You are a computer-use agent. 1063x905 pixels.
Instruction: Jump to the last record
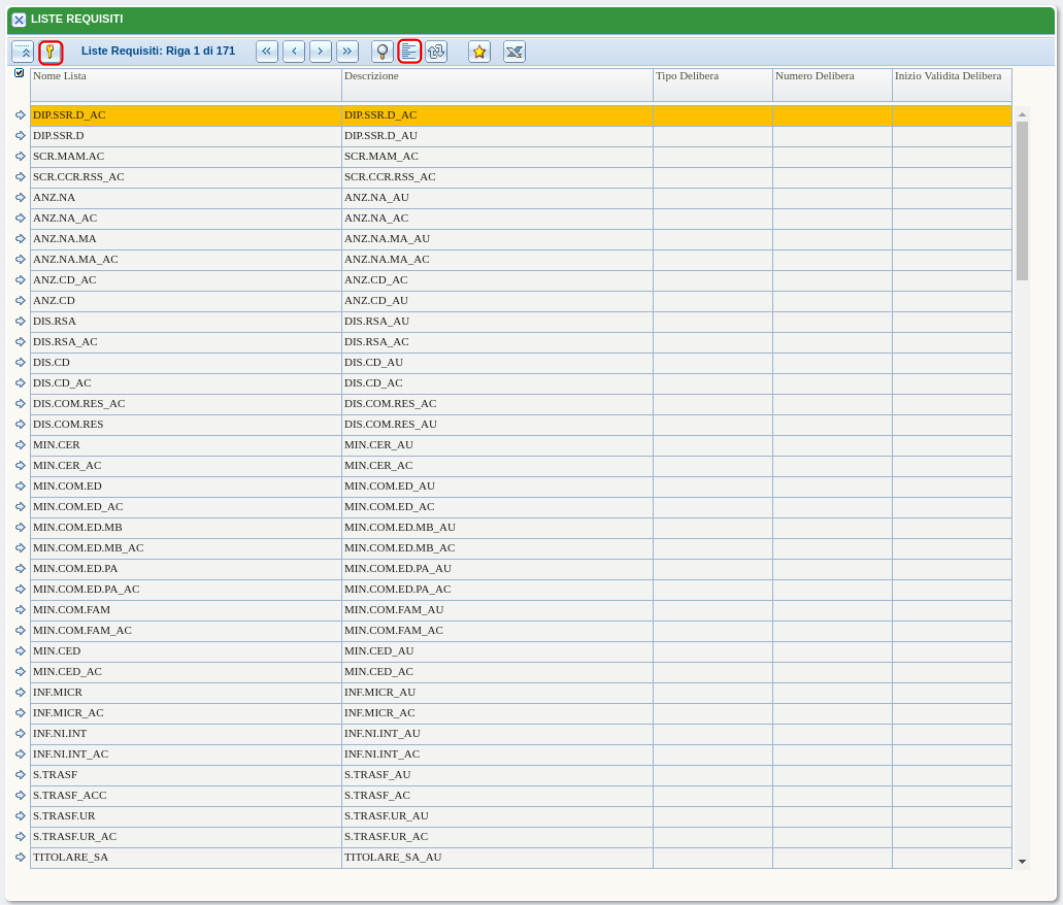(x=347, y=52)
